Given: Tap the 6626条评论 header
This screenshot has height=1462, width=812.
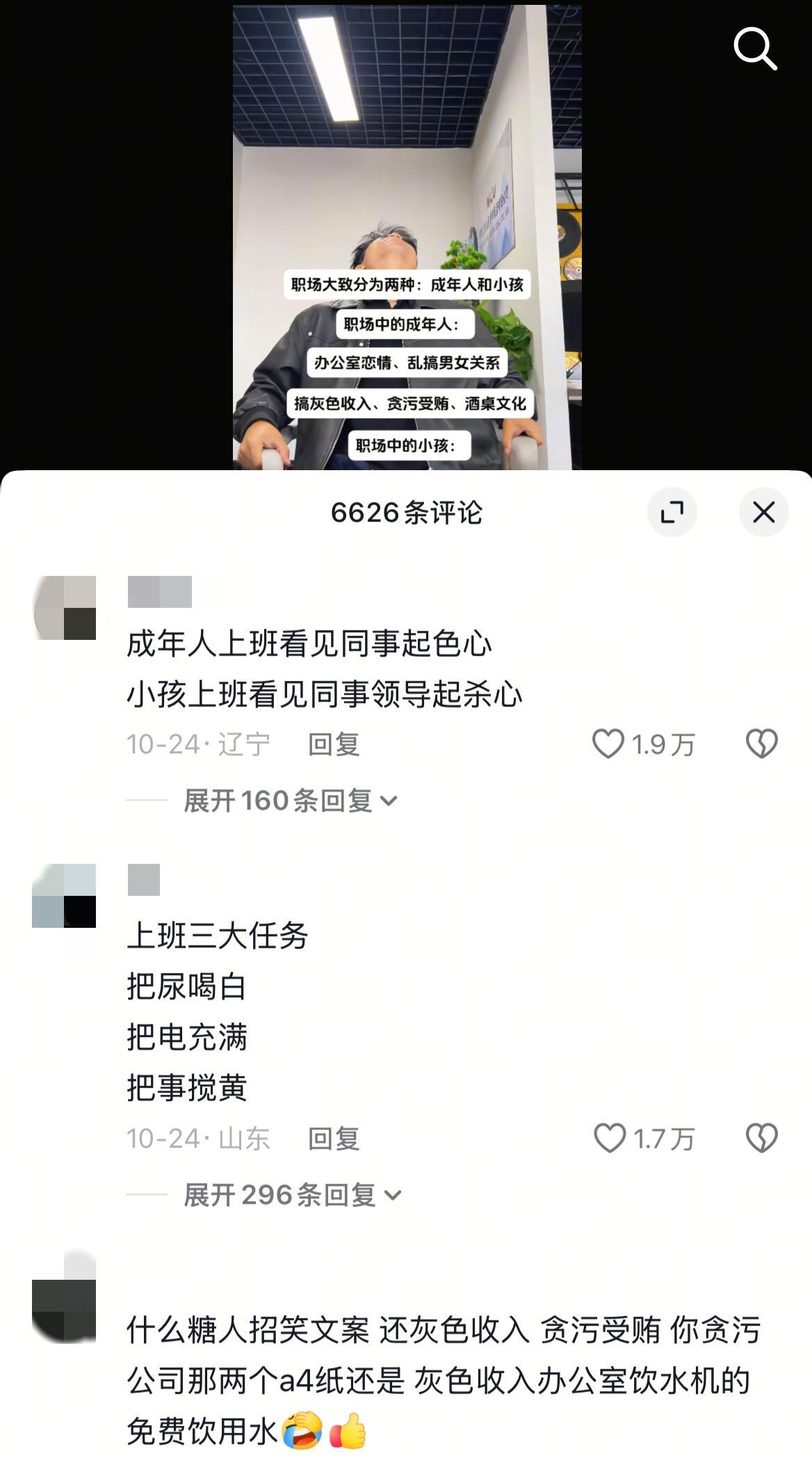Looking at the screenshot, I should (407, 513).
